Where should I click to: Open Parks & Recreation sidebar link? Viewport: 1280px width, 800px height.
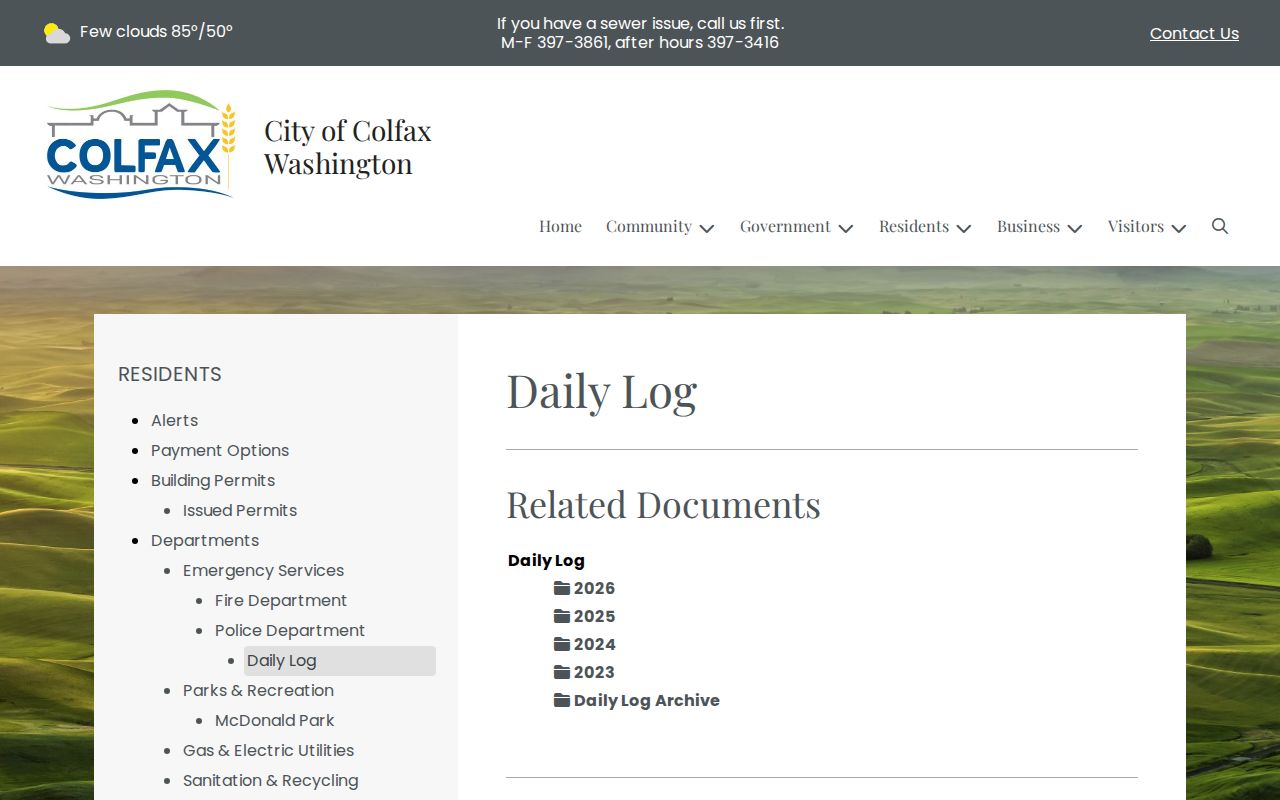(258, 690)
